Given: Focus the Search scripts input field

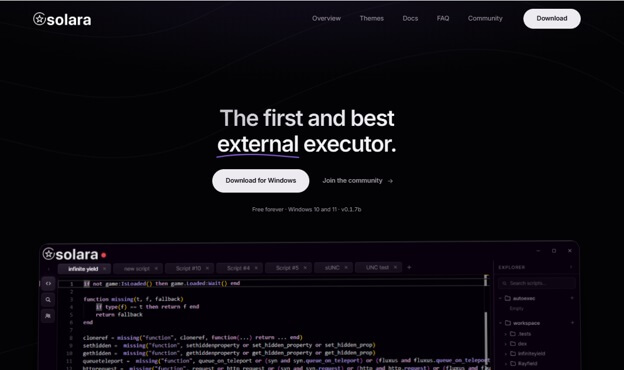Looking at the screenshot, I should (536, 283).
